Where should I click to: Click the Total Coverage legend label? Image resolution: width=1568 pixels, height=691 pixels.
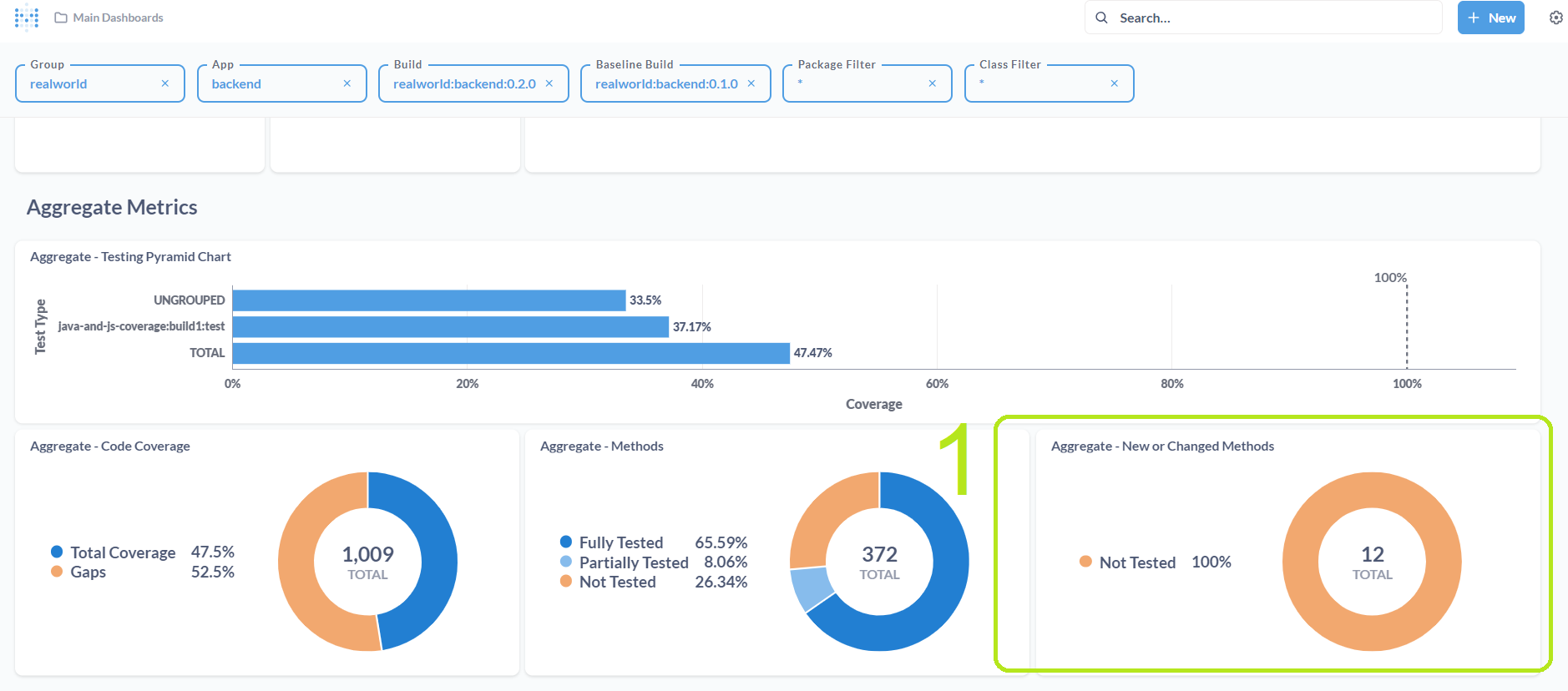click(x=123, y=552)
